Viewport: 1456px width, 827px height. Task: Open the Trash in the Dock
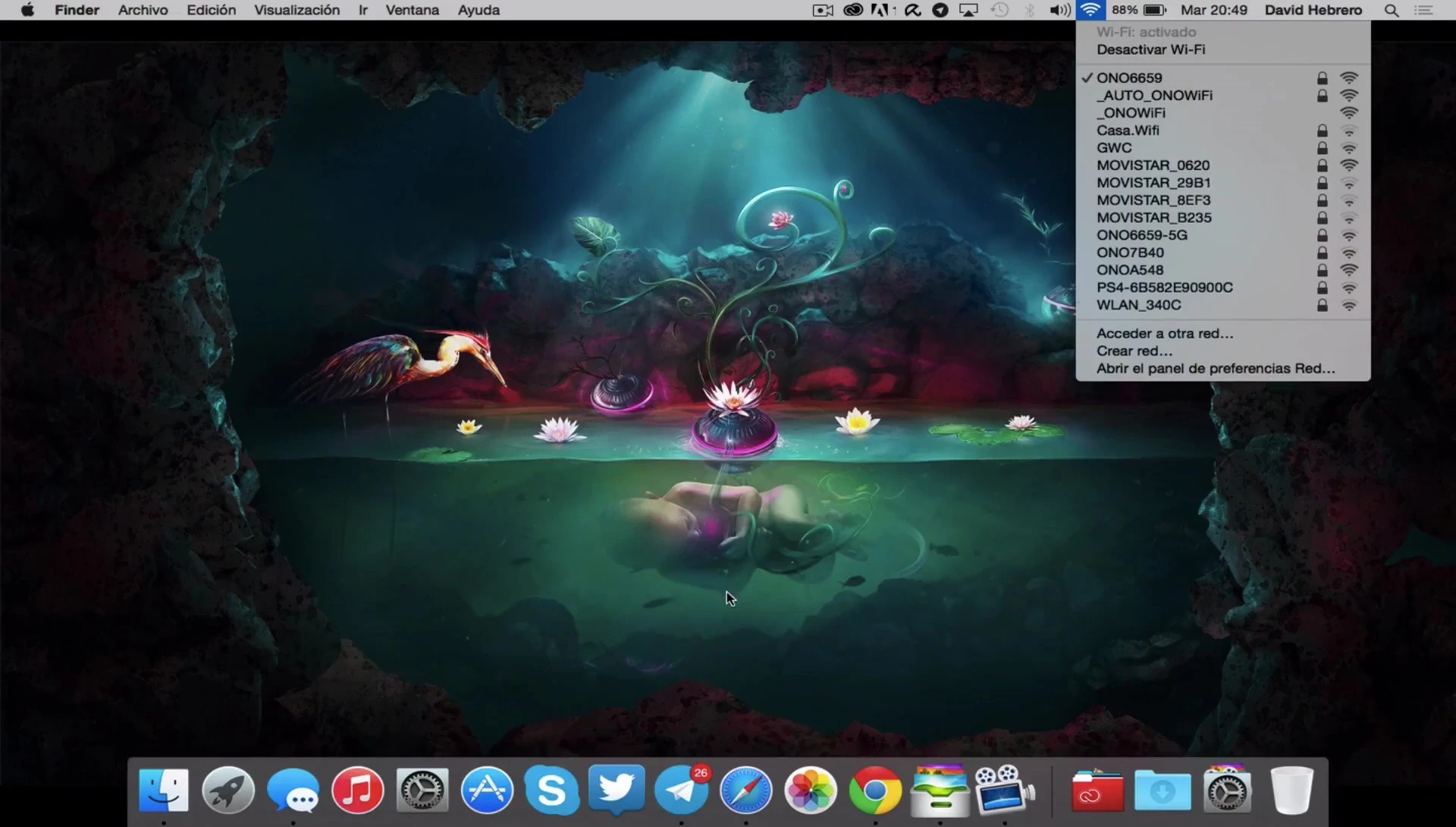tap(1291, 790)
